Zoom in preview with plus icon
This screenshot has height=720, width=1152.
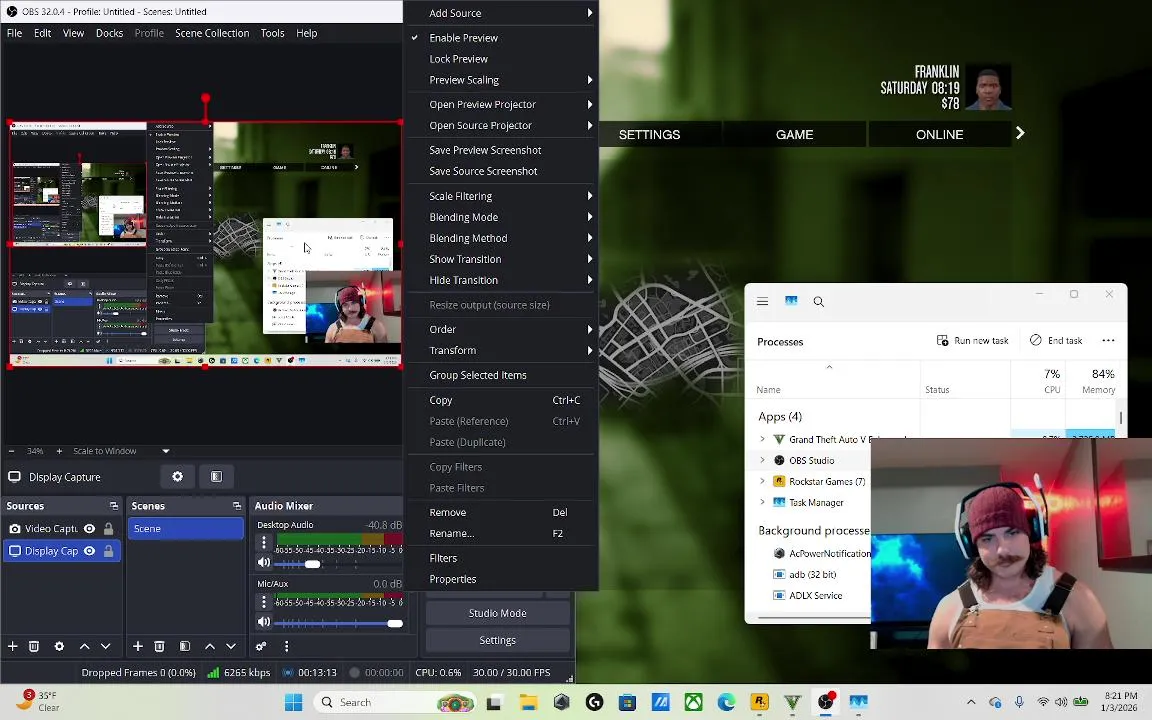(60, 451)
